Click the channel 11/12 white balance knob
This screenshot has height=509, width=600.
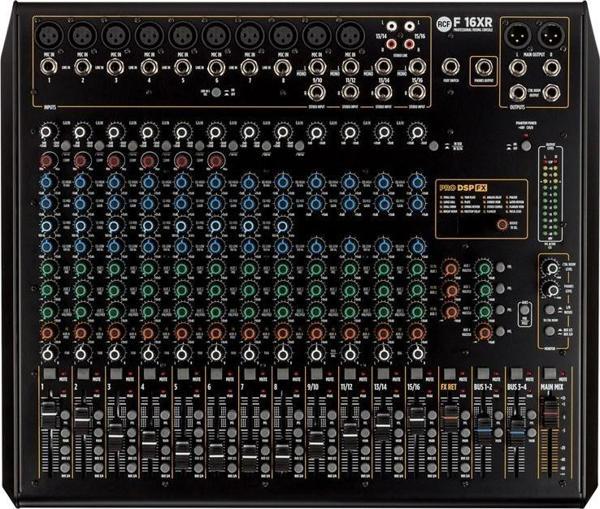click(x=350, y=354)
